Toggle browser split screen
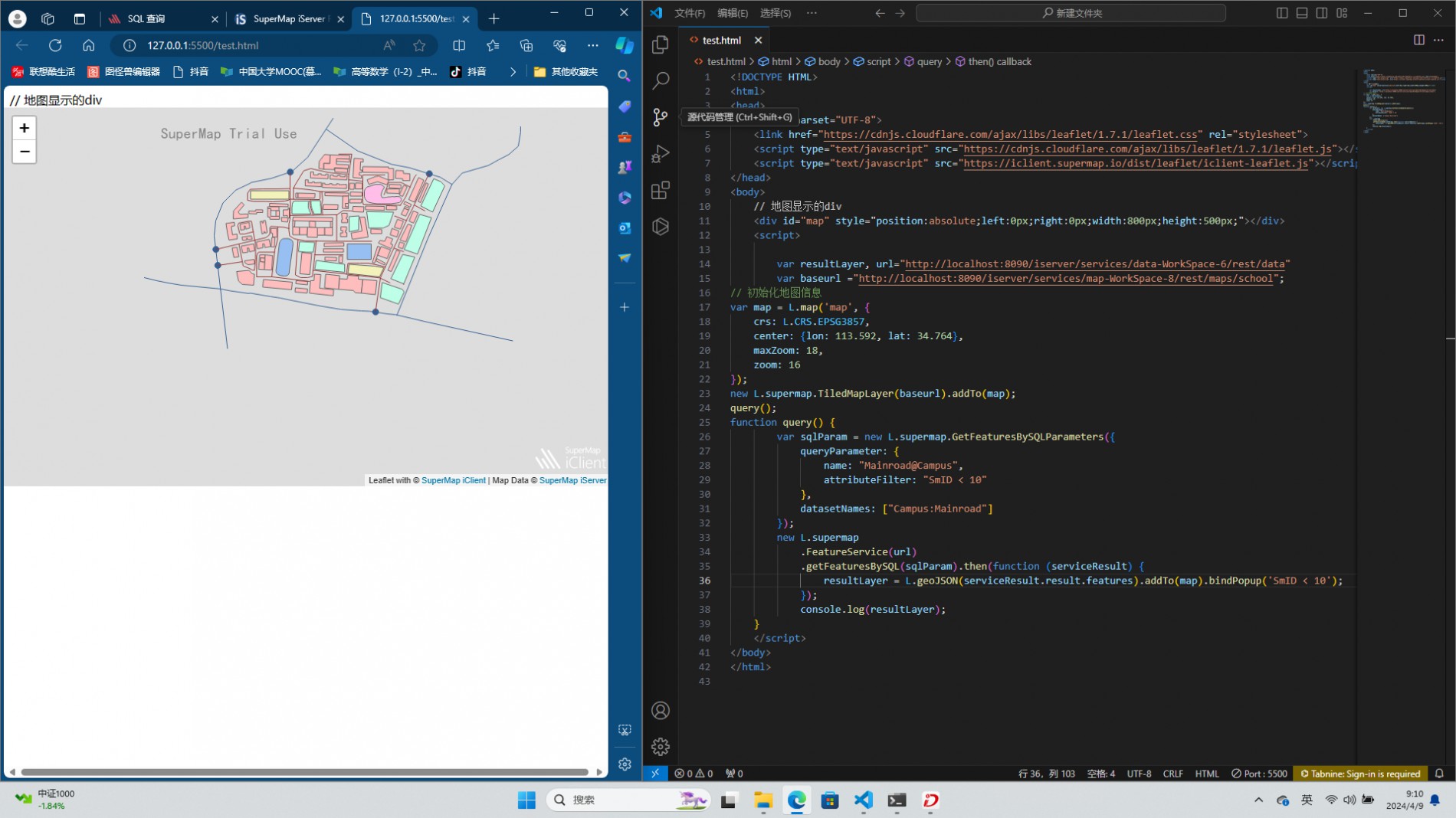Viewport: 1456px width, 818px height. pos(459,45)
